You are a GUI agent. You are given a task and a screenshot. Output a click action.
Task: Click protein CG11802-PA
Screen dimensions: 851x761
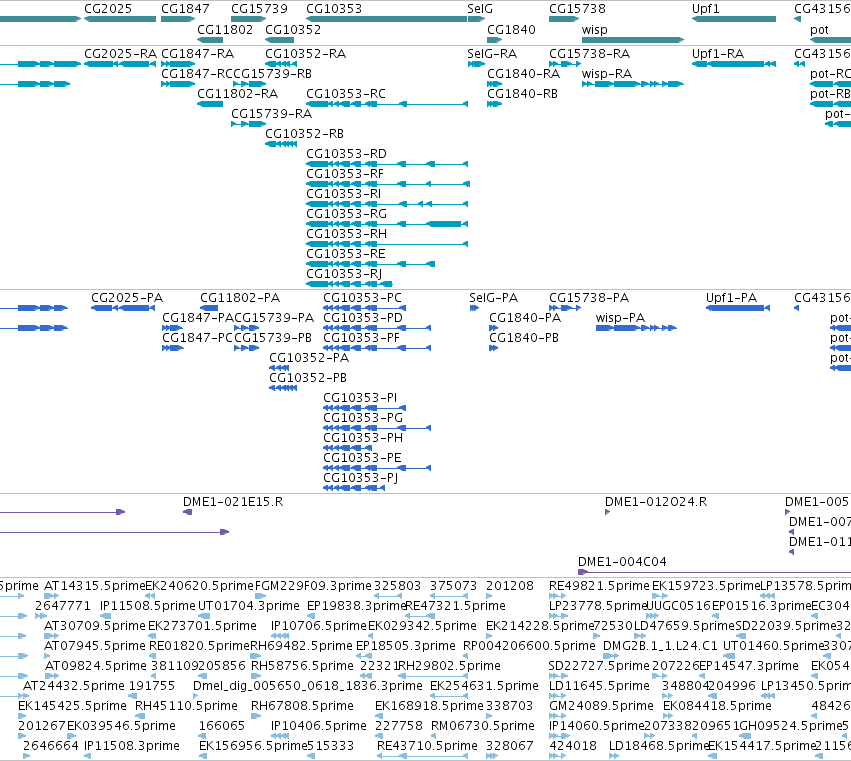point(240,298)
